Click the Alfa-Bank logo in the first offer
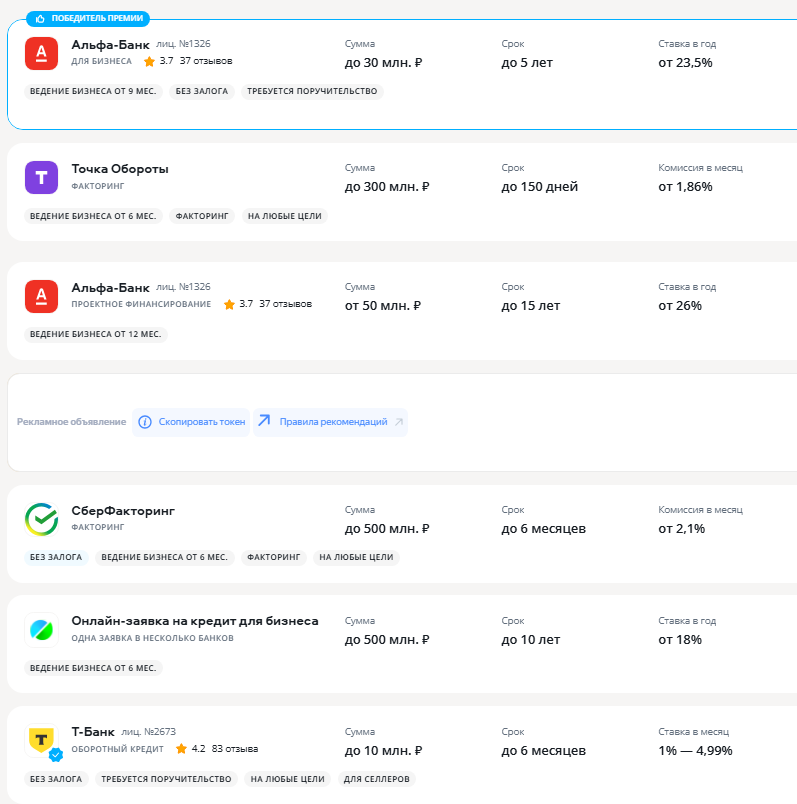797x804 pixels. [41, 53]
